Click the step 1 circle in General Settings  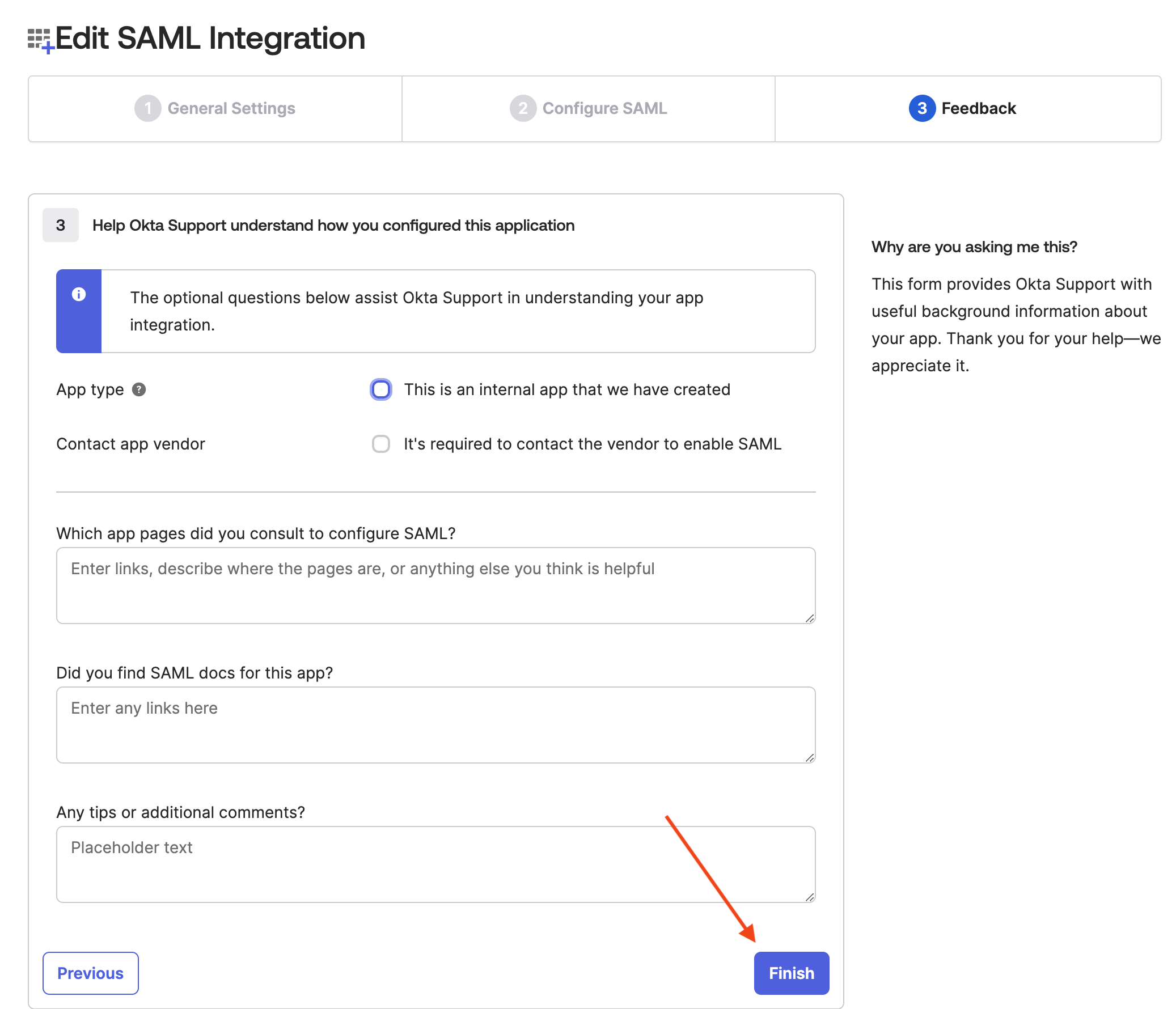pos(147,108)
